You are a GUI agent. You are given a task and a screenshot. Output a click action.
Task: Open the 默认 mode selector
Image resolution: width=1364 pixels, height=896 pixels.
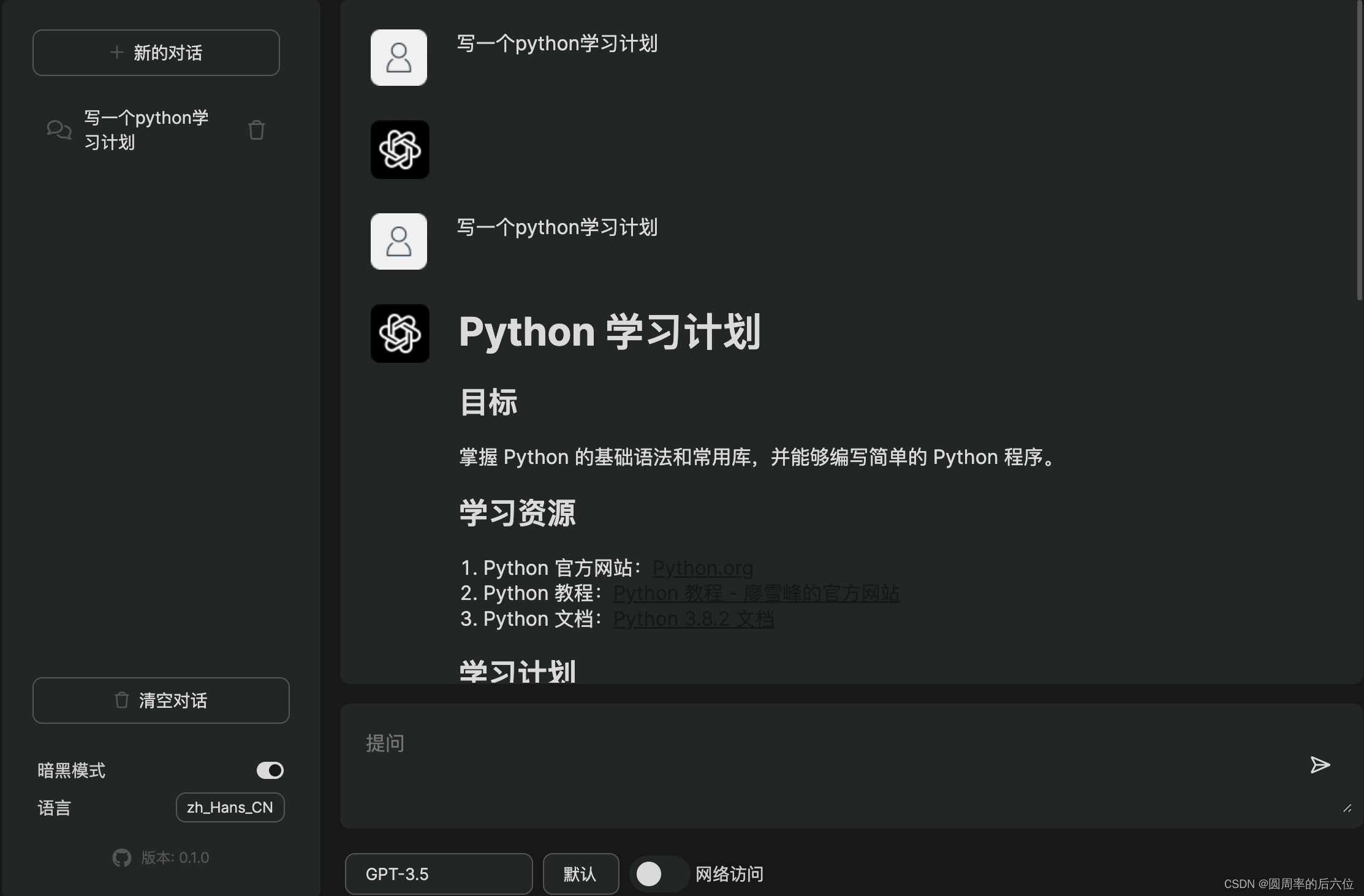click(580, 874)
